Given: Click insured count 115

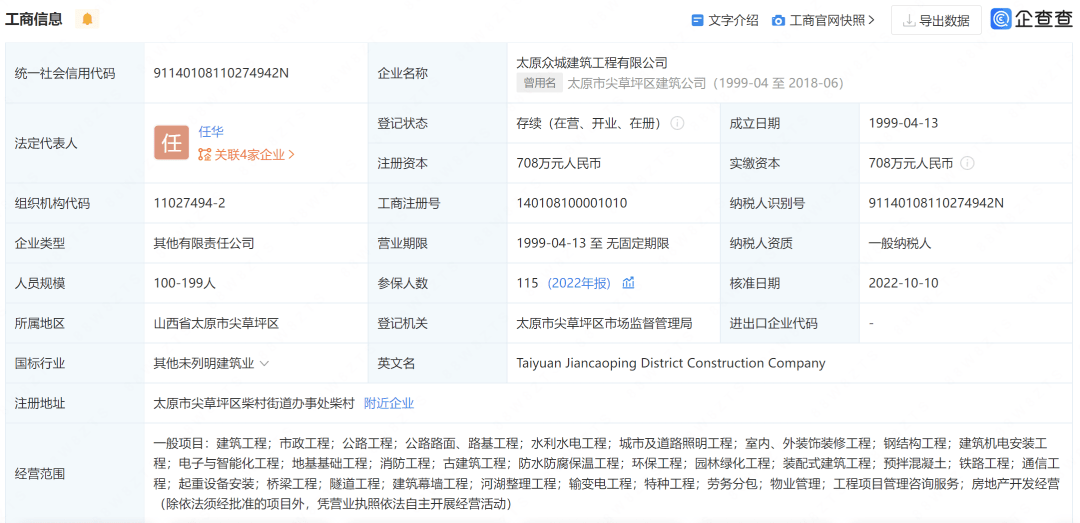Looking at the screenshot, I should pyautogui.click(x=527, y=283).
